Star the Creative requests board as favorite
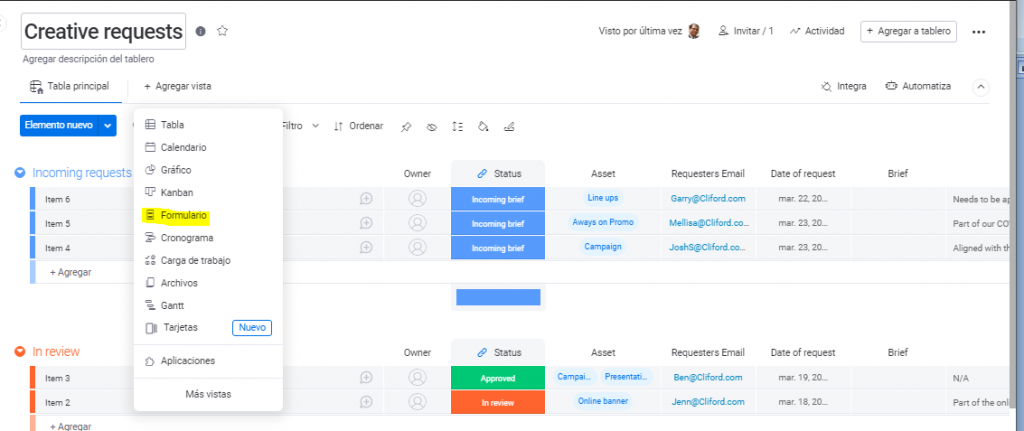1024x431 pixels. point(222,31)
